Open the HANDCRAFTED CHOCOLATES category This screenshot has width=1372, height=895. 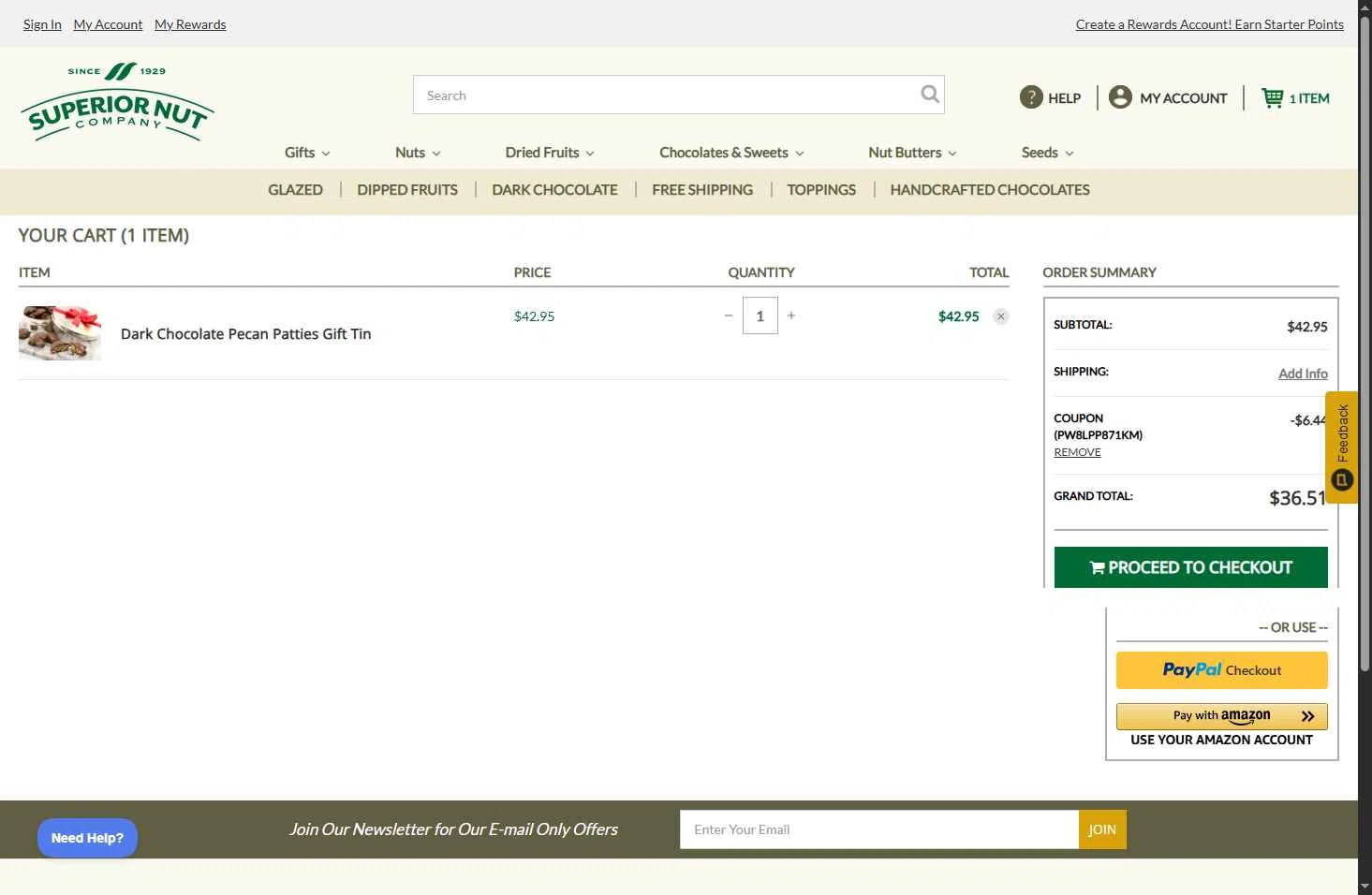[990, 190]
